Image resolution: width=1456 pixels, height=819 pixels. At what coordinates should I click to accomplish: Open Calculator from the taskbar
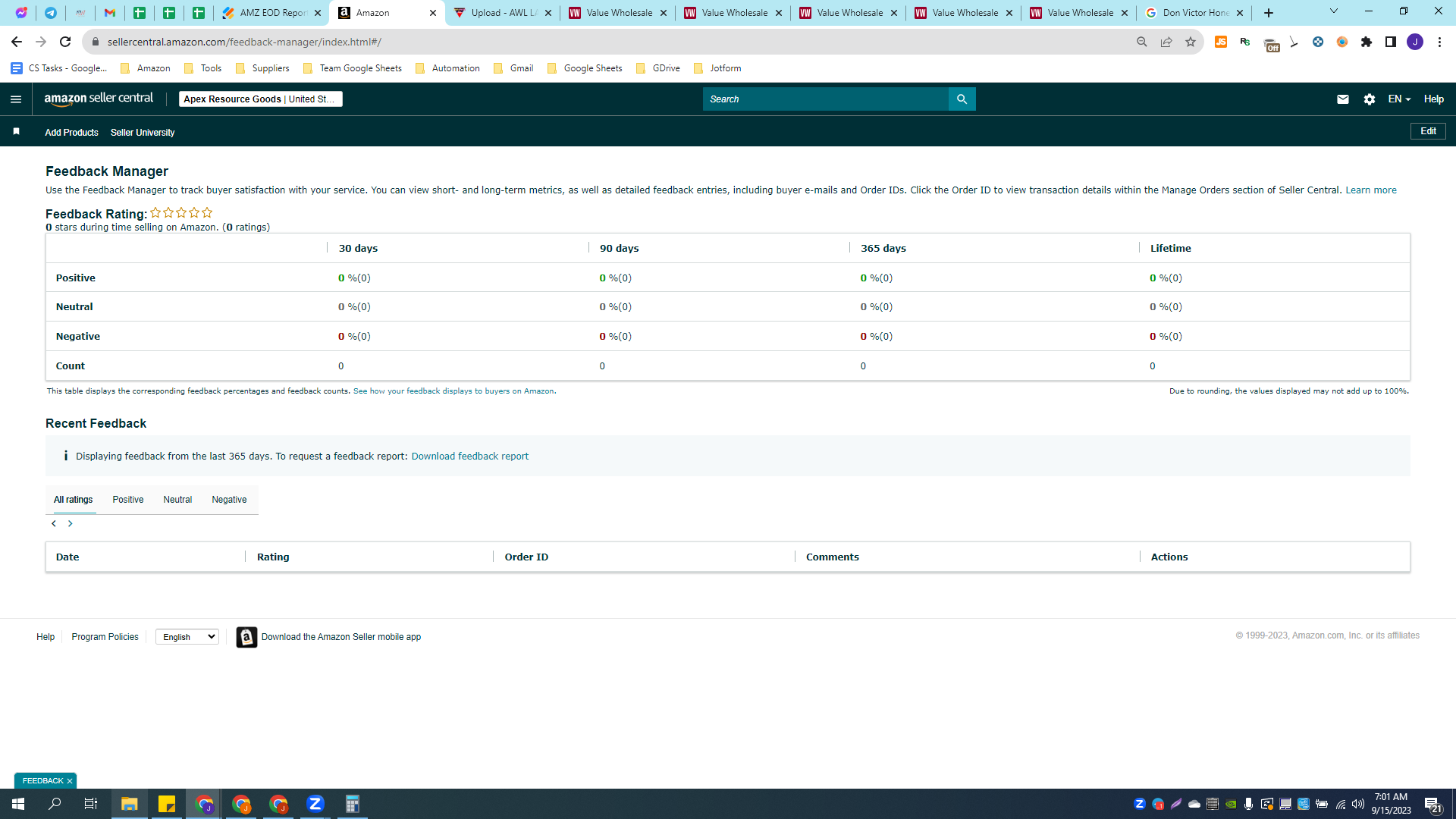[353, 804]
